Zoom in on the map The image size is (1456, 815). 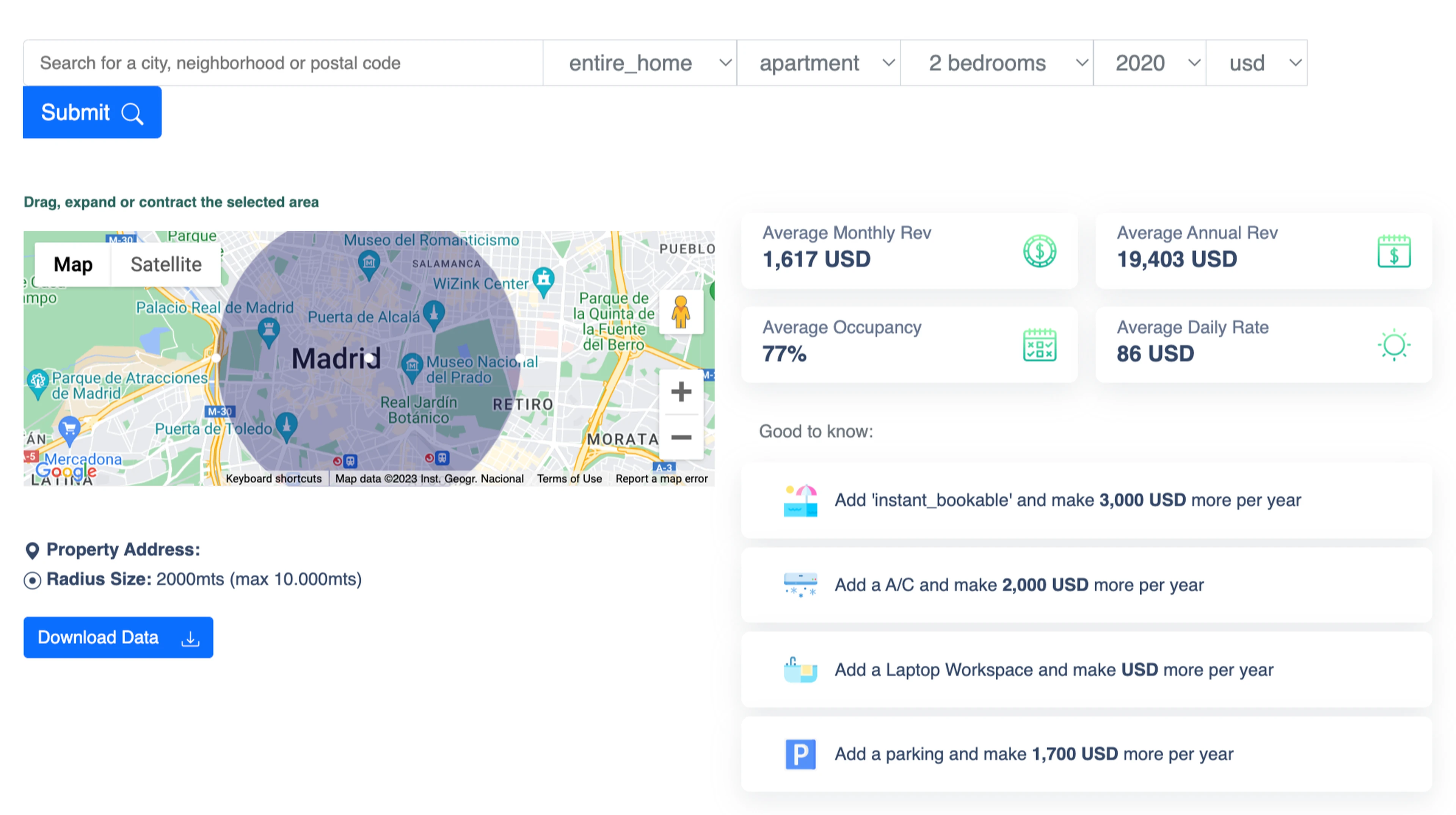[681, 392]
